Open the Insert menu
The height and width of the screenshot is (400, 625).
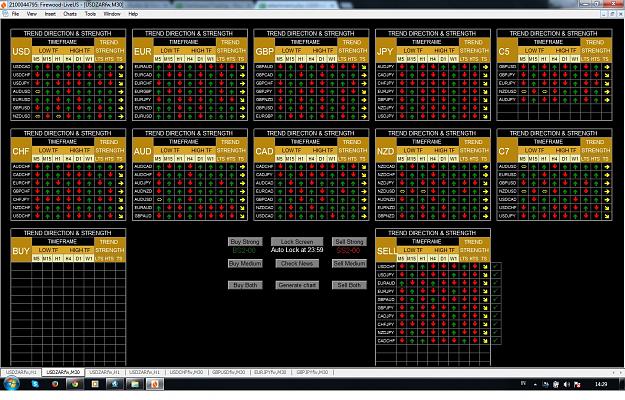(50, 14)
